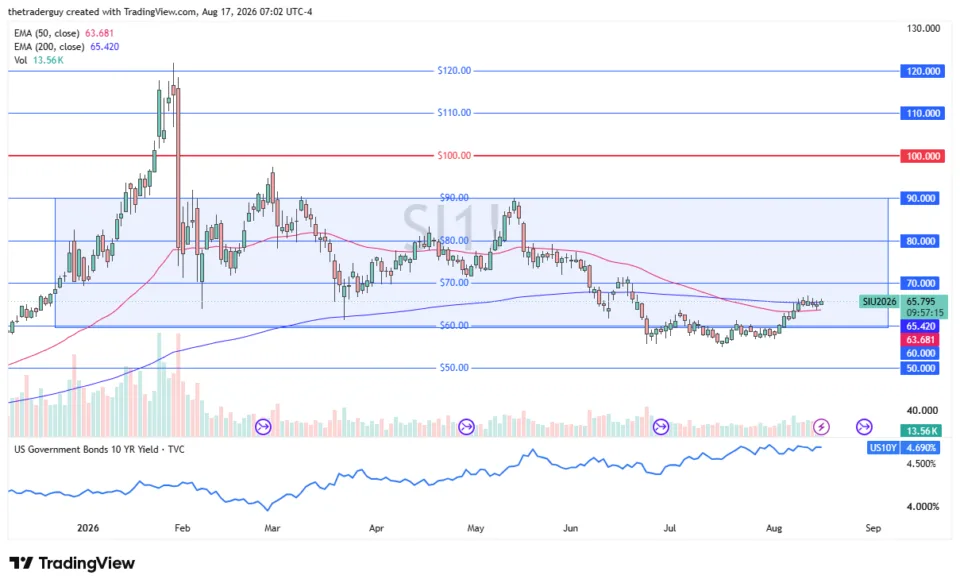Screen dimensions: 960x587
Task: Open the late-June contract roll arrow icon
Action: point(661,427)
